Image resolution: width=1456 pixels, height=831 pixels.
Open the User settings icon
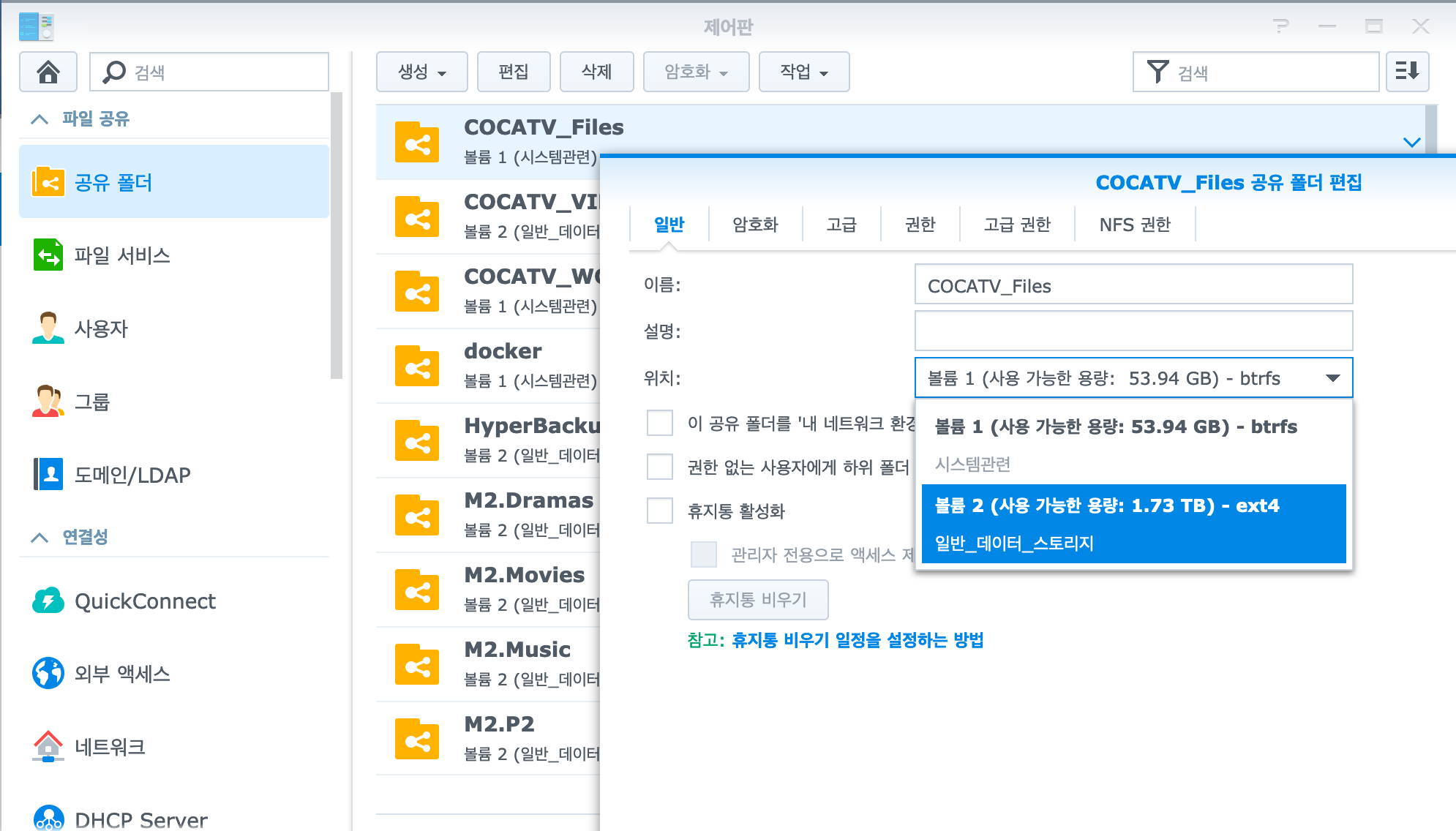click(48, 328)
